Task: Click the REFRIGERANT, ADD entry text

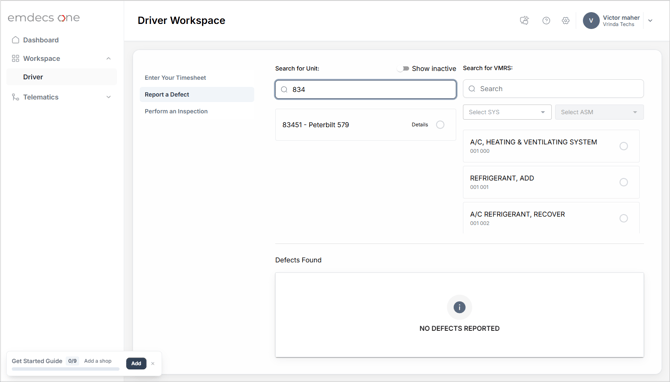Action: click(x=502, y=178)
